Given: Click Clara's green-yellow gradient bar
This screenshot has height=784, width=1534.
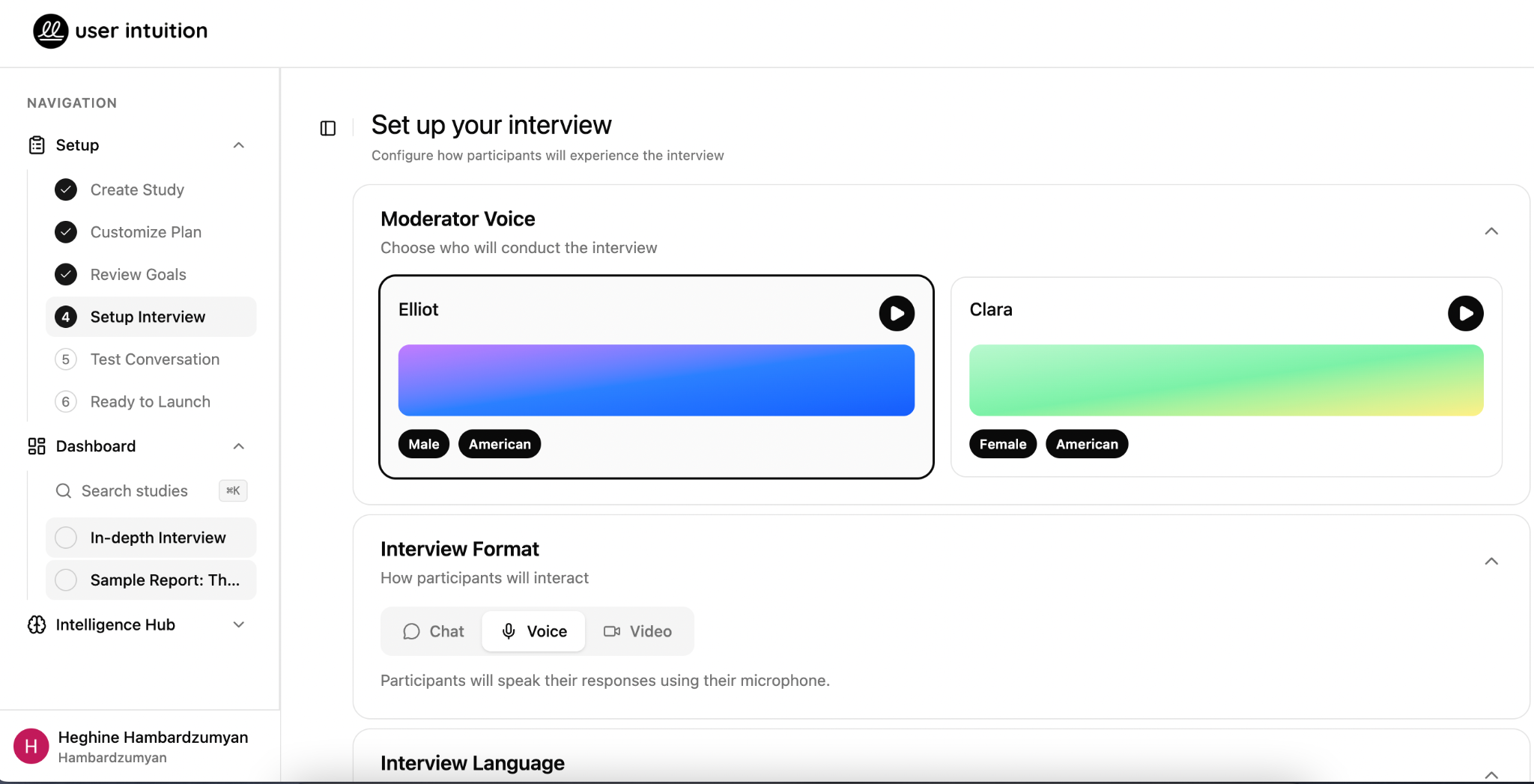Looking at the screenshot, I should coord(1226,380).
